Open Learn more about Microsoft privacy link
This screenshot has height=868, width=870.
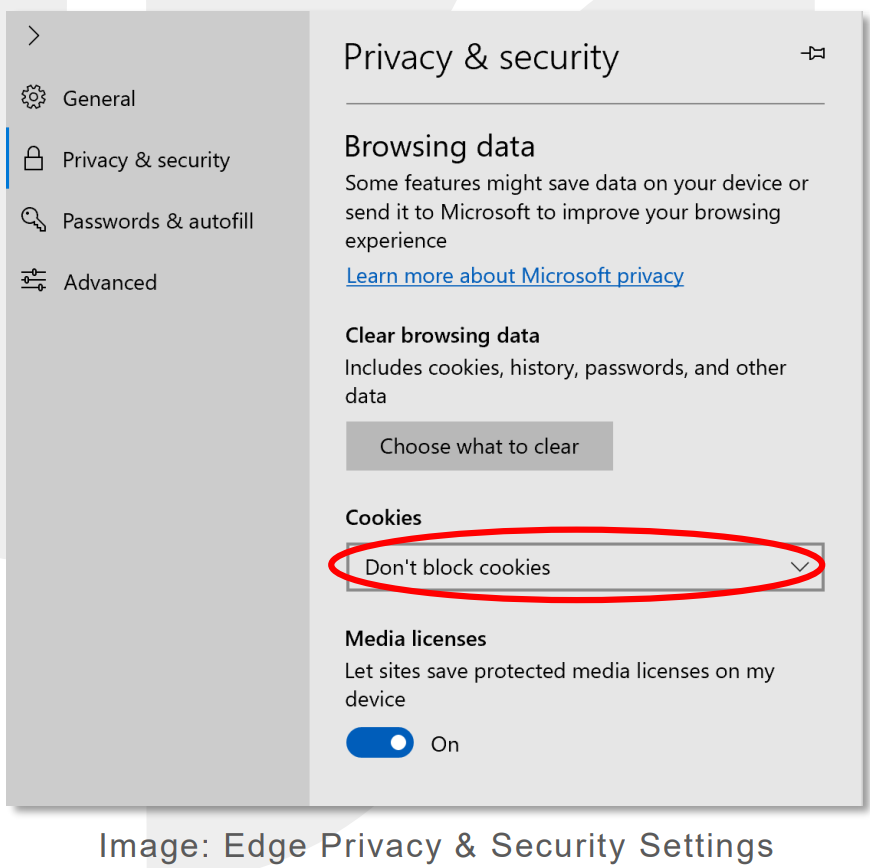(515, 276)
